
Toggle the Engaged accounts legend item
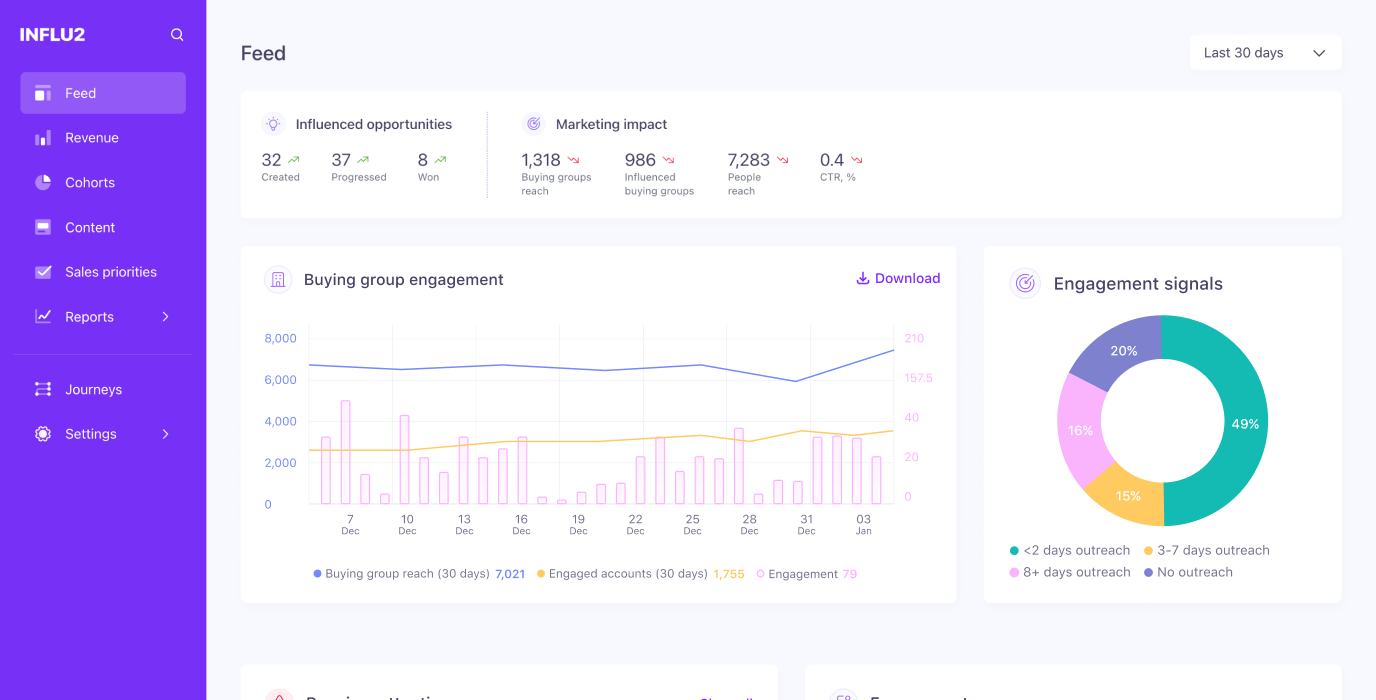point(631,573)
